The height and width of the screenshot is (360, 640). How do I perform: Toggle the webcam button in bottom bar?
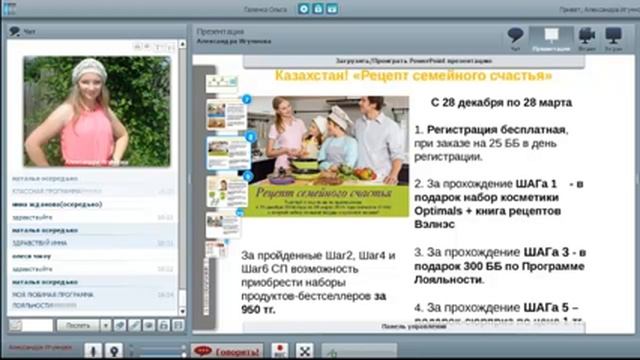114,351
